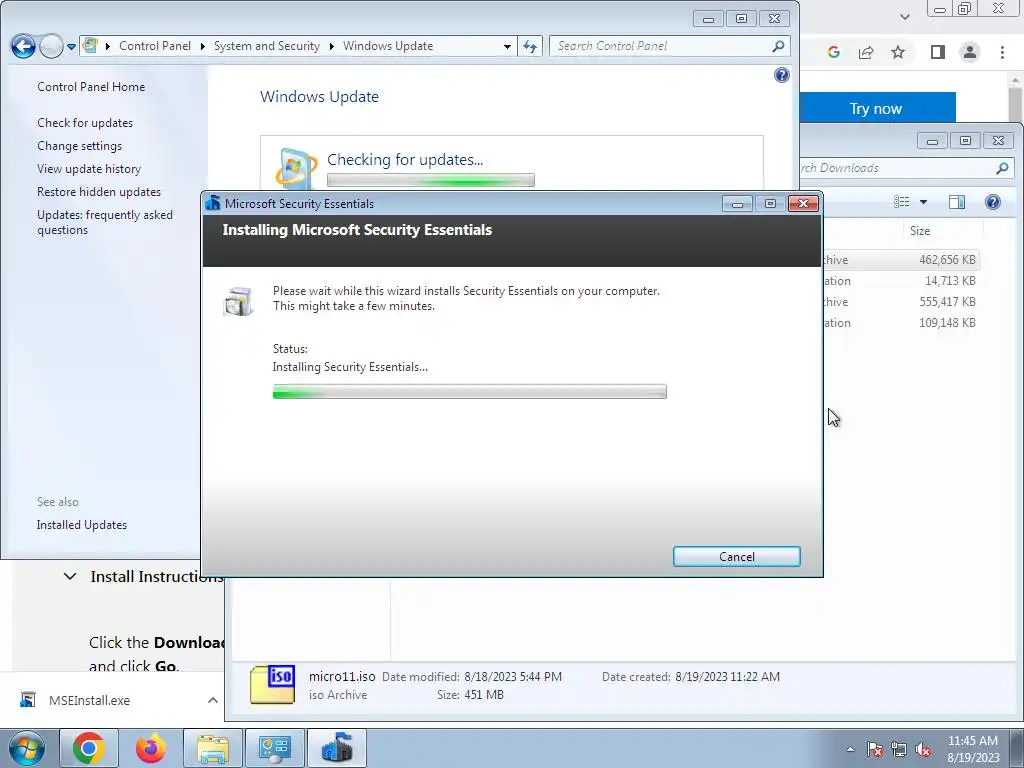Image resolution: width=1024 pixels, height=768 pixels.
Task: Toggle Chrome side panel icon
Action: click(938, 52)
